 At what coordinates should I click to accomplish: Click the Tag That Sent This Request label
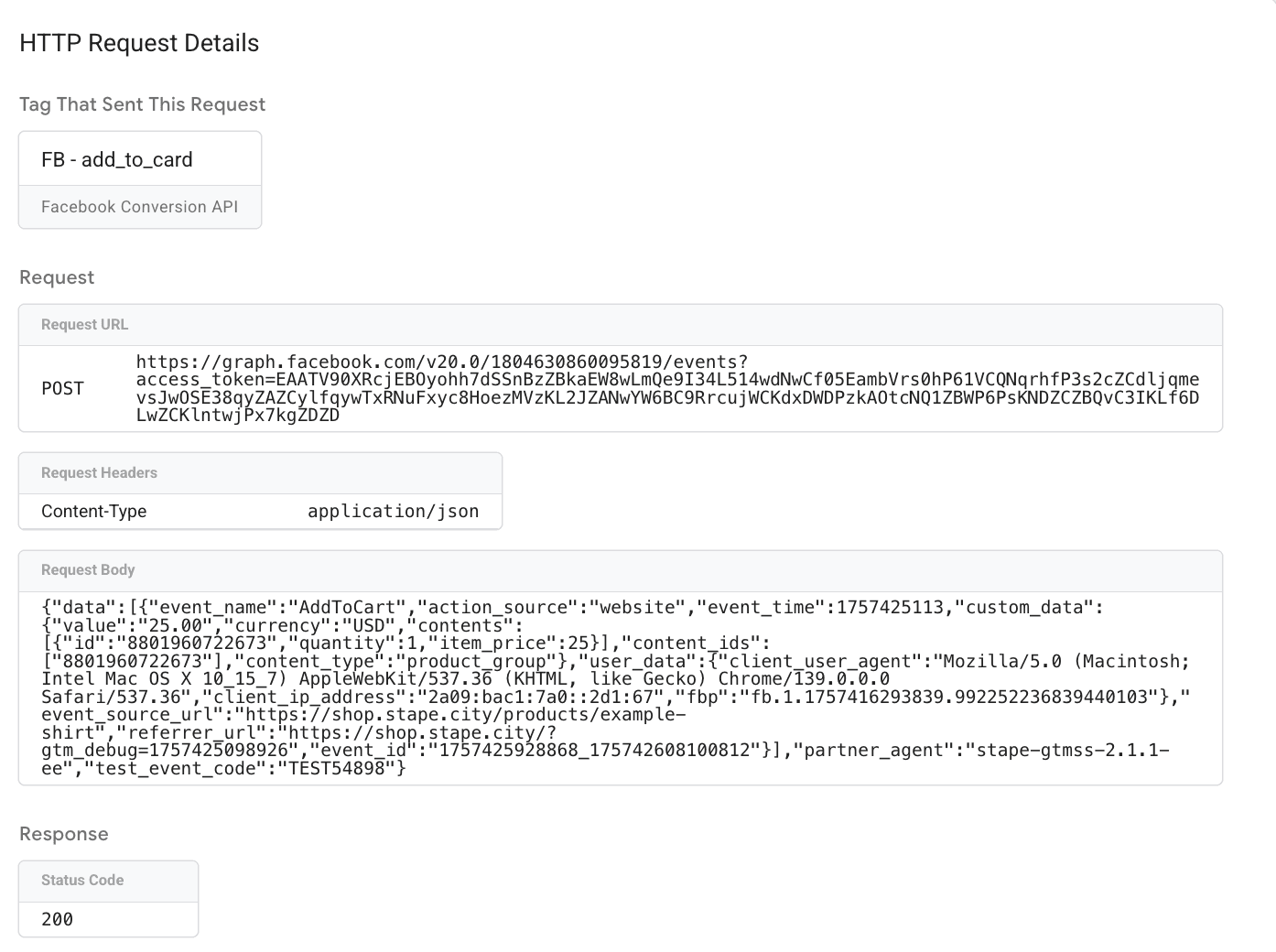coord(142,104)
